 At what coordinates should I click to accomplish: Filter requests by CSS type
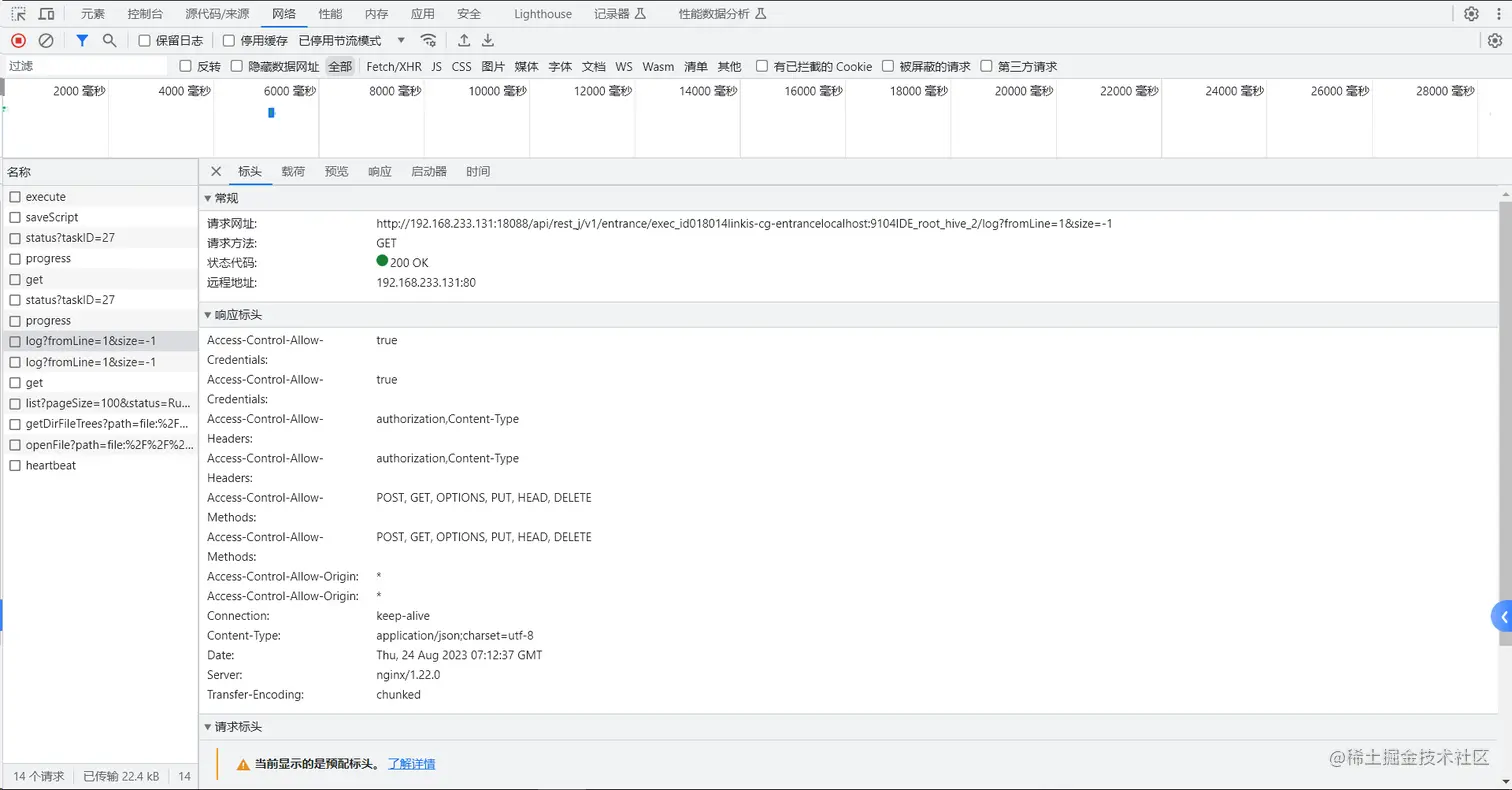click(x=461, y=67)
